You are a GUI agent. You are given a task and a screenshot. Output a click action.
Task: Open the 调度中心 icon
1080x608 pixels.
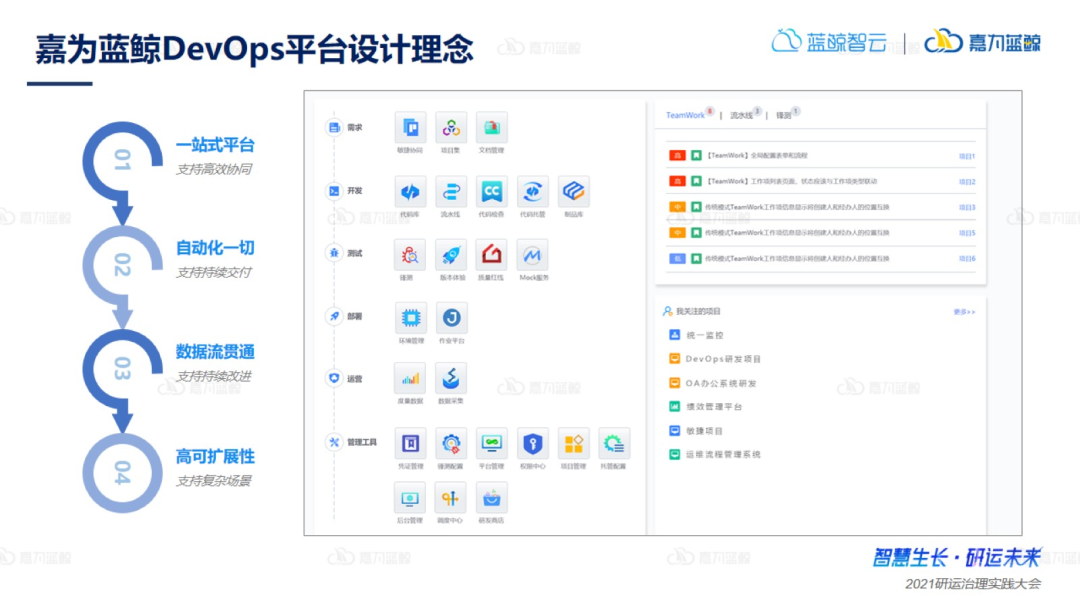pyautogui.click(x=450, y=498)
